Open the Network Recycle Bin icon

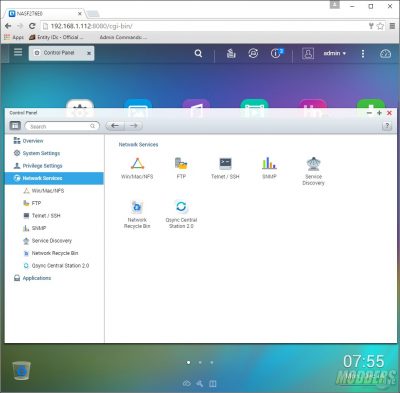click(x=137, y=207)
